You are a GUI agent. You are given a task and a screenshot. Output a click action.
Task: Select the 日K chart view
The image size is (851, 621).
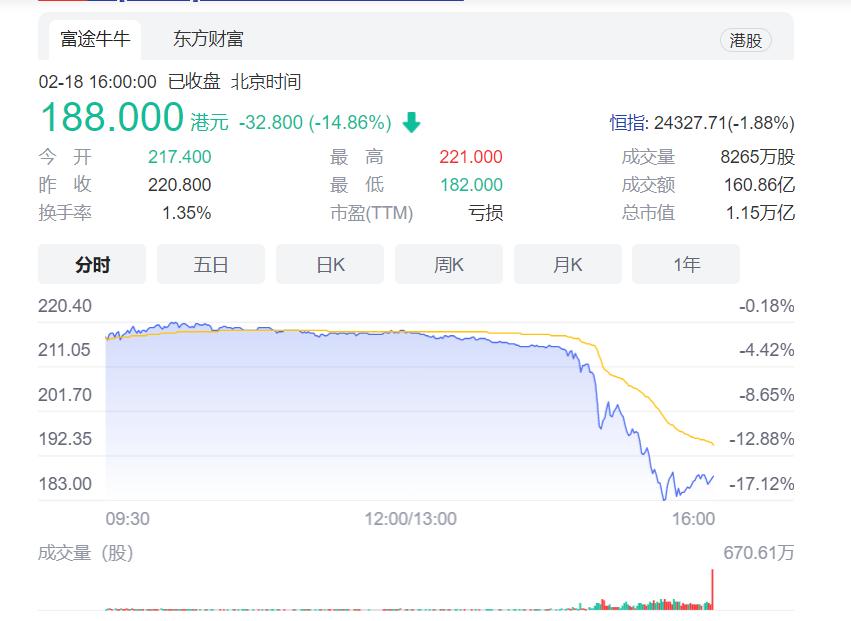click(330, 264)
